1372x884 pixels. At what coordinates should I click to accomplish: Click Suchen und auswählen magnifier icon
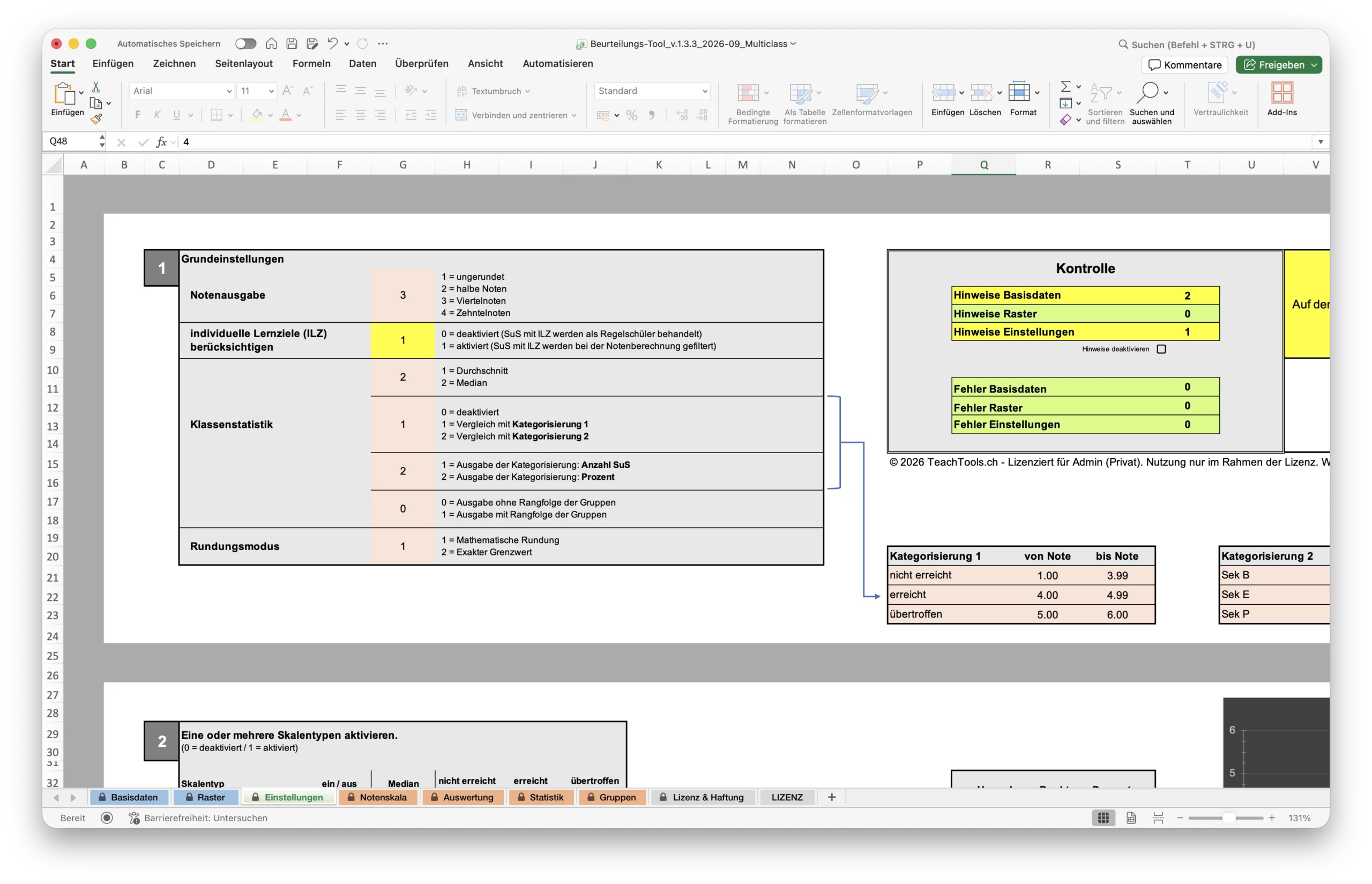1149,92
